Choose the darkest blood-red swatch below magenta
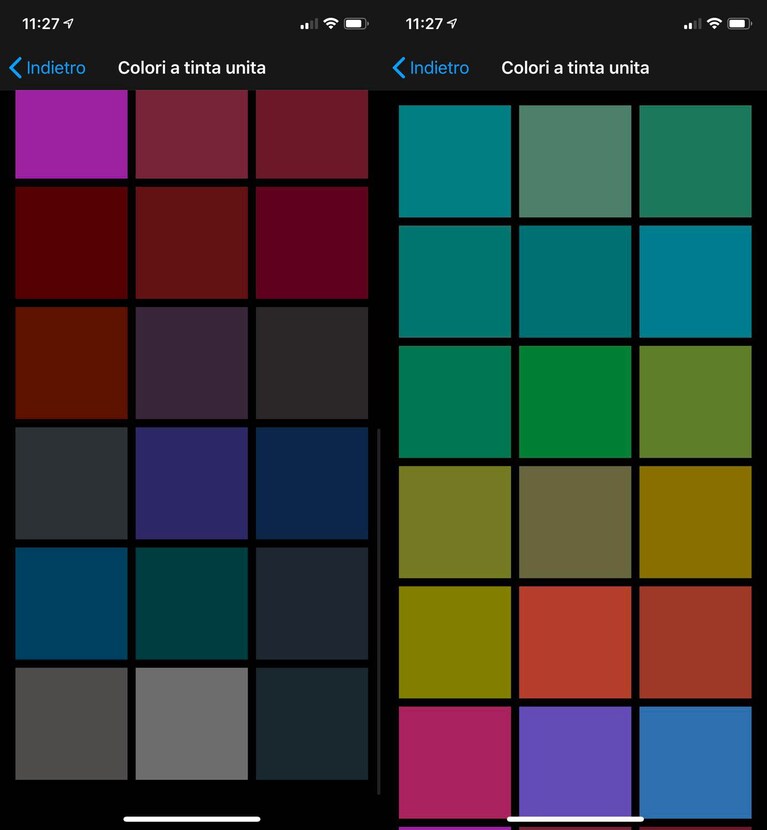The width and height of the screenshot is (767, 830). [x=71, y=243]
